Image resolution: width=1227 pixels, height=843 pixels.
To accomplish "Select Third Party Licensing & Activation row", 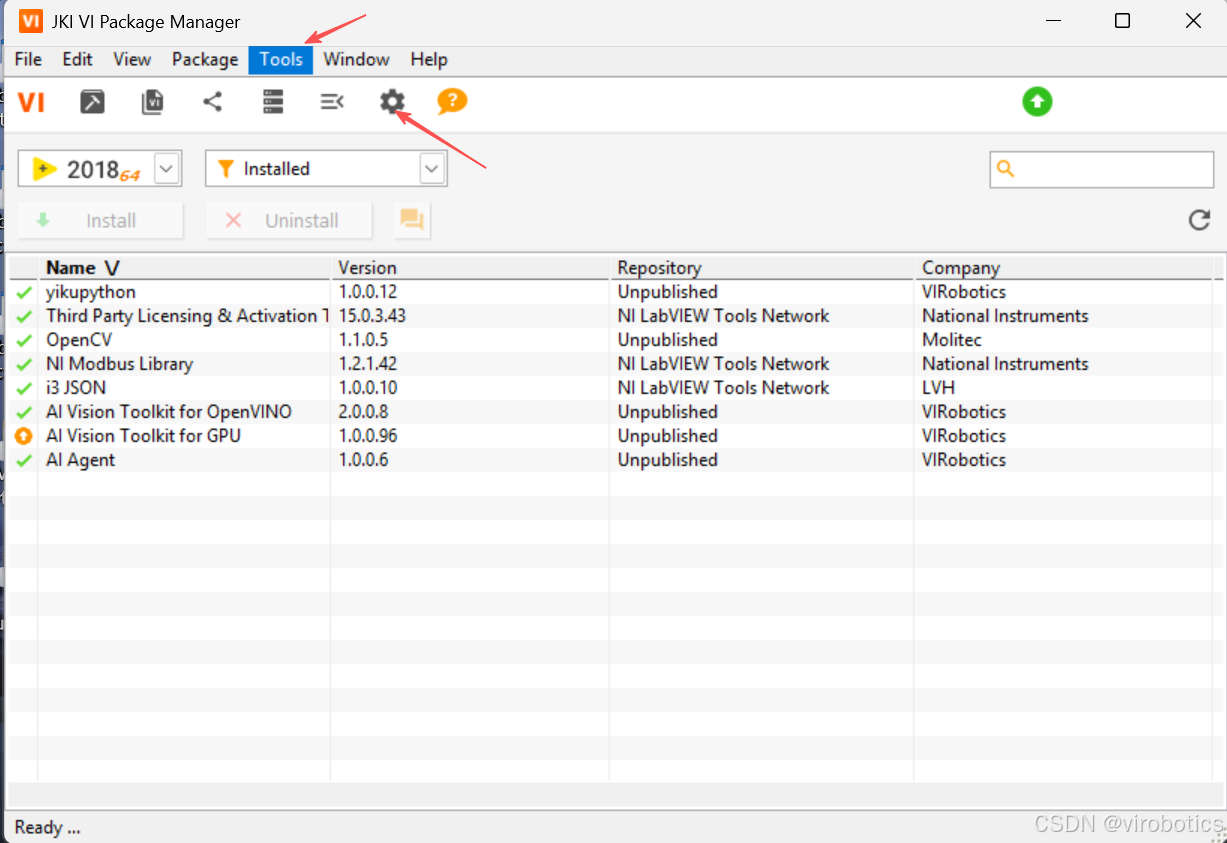I will click(611, 316).
